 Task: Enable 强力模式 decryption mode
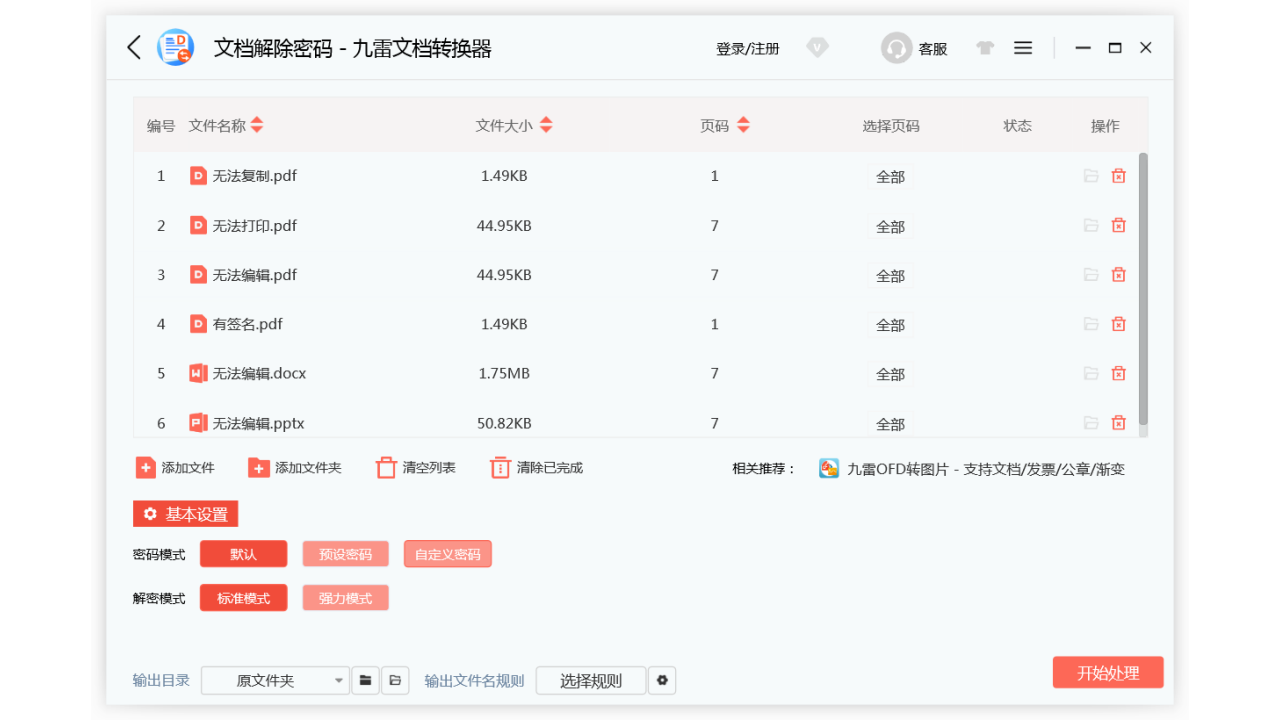point(345,597)
